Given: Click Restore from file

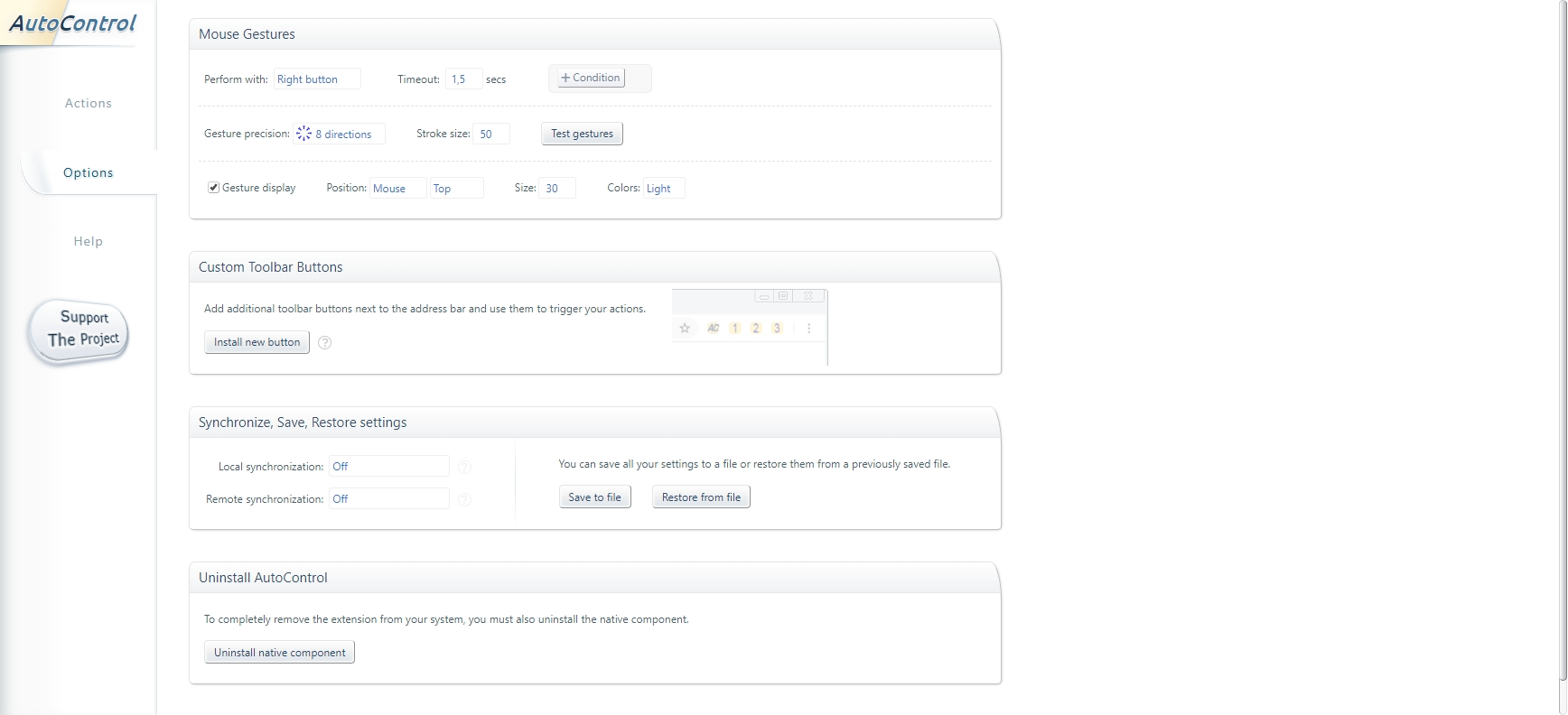Looking at the screenshot, I should pos(701,497).
